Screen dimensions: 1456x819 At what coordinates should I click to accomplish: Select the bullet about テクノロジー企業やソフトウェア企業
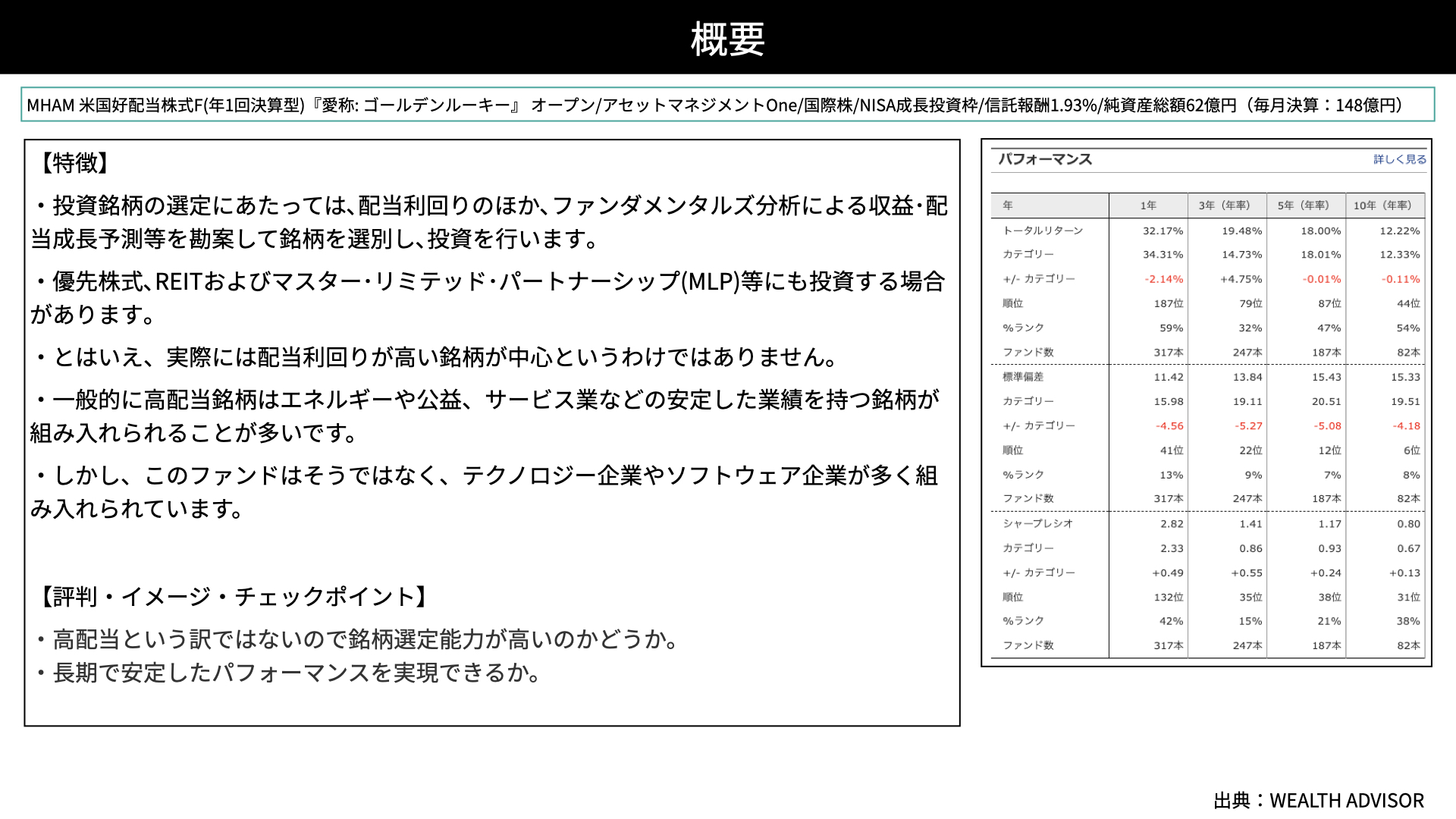[x=485, y=491]
